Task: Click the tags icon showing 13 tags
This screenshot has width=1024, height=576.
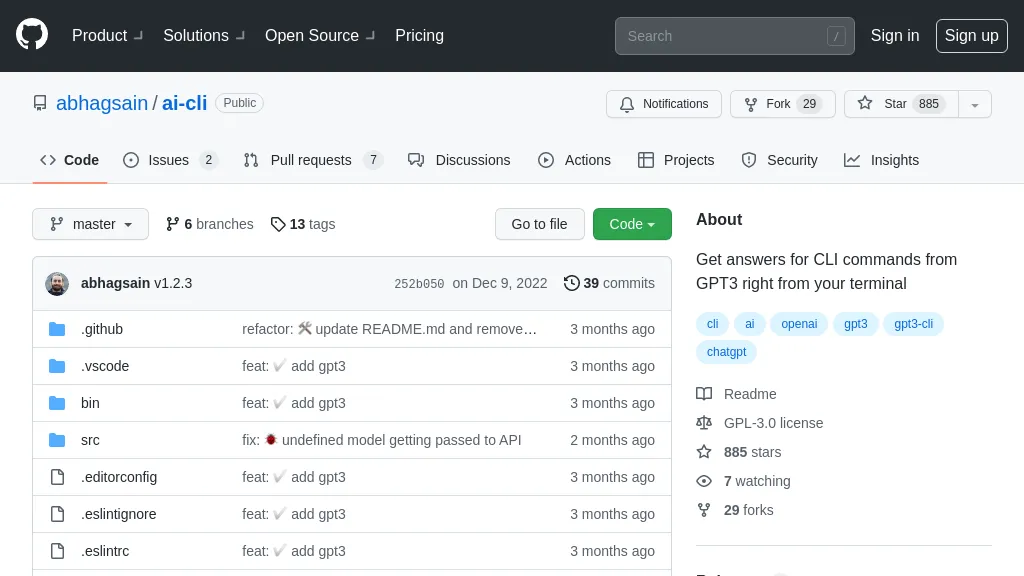Action: click(x=278, y=224)
